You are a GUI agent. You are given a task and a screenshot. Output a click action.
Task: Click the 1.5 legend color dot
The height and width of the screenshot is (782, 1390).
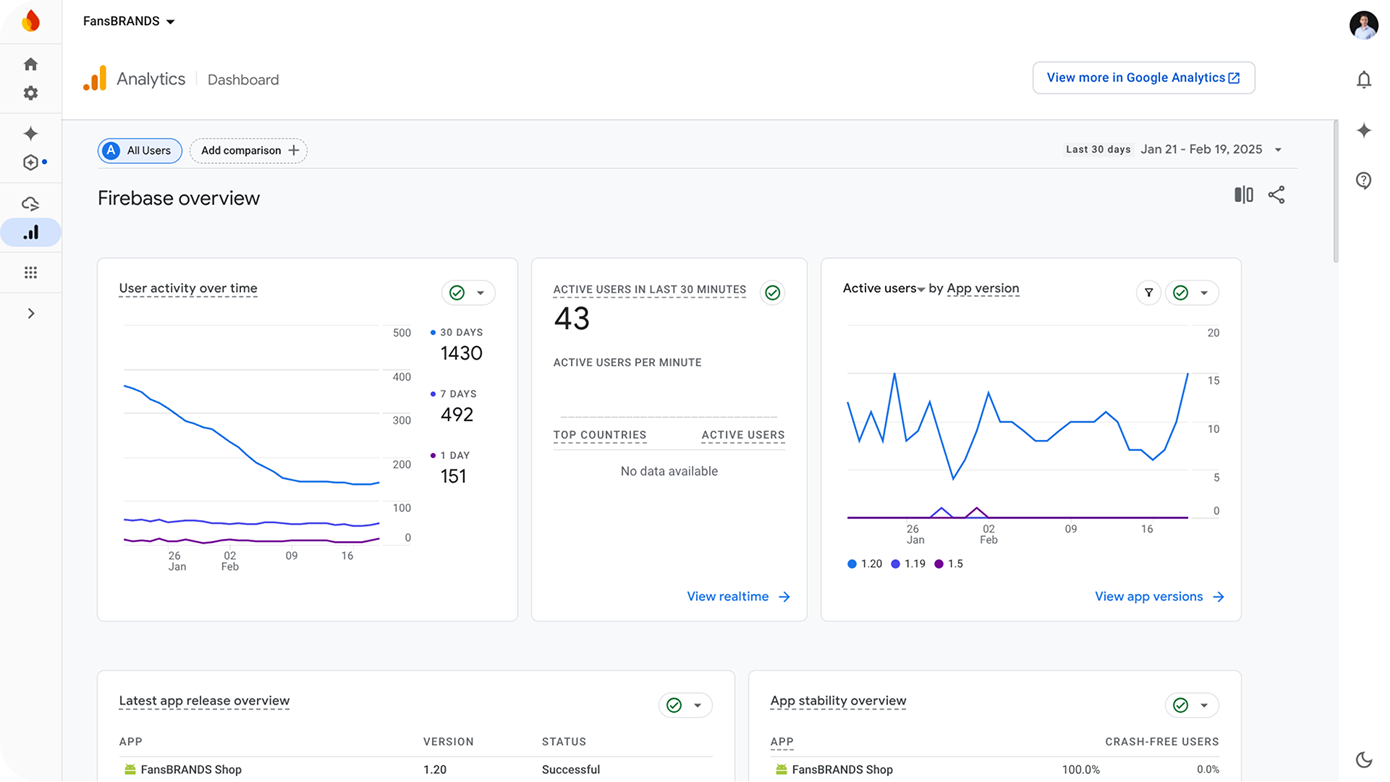[938, 564]
